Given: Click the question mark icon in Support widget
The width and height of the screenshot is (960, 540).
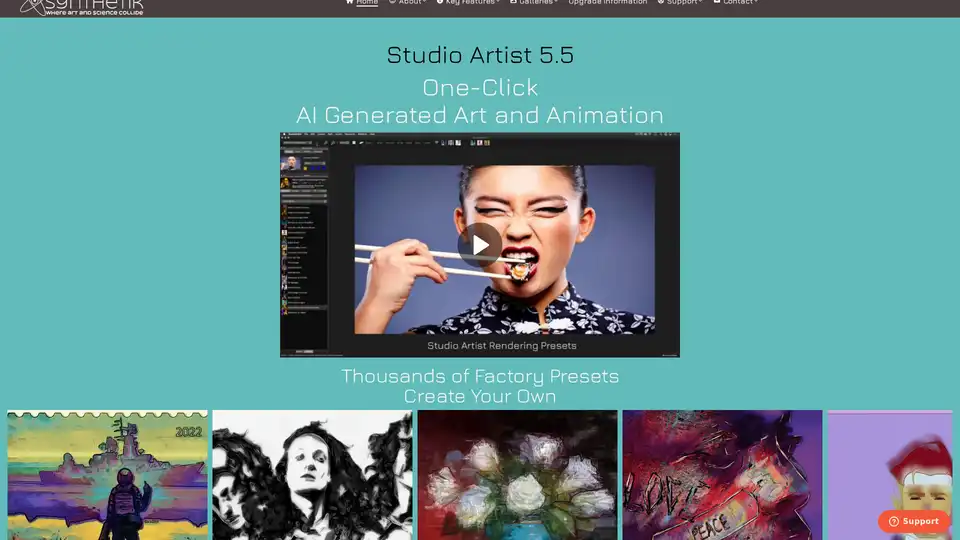Looking at the screenshot, I should 893,521.
